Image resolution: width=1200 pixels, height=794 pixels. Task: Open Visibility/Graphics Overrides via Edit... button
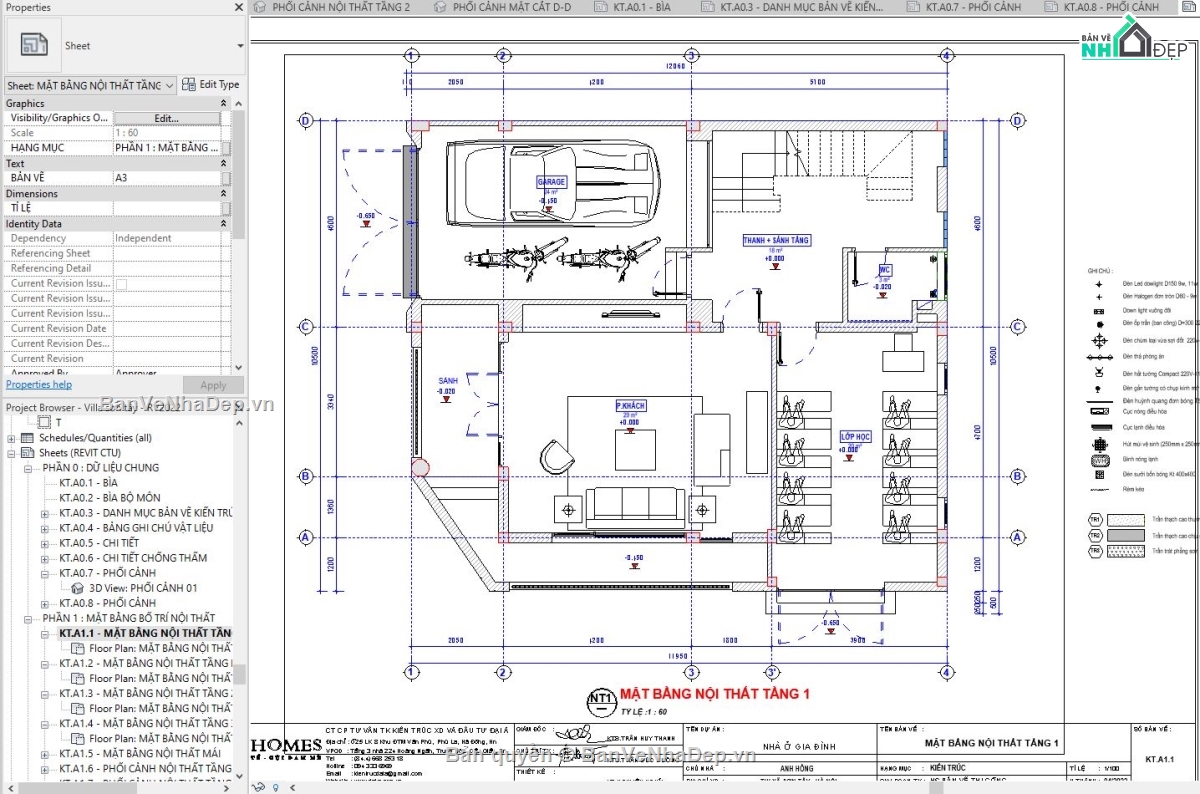click(x=166, y=118)
